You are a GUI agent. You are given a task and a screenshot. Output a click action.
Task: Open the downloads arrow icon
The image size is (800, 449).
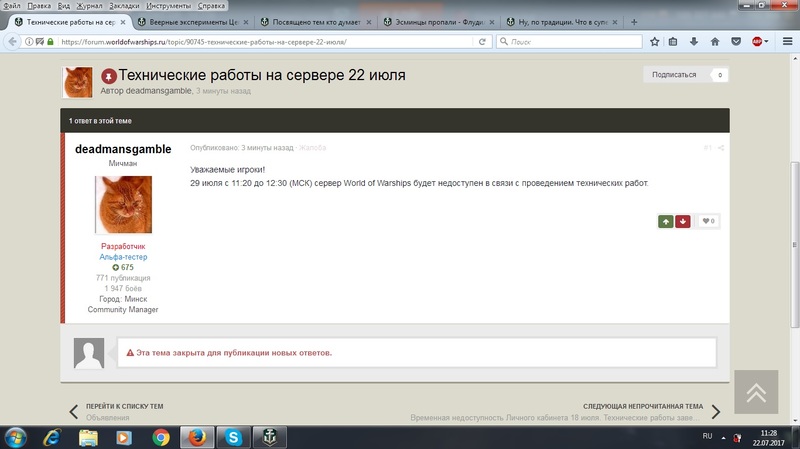(x=694, y=41)
